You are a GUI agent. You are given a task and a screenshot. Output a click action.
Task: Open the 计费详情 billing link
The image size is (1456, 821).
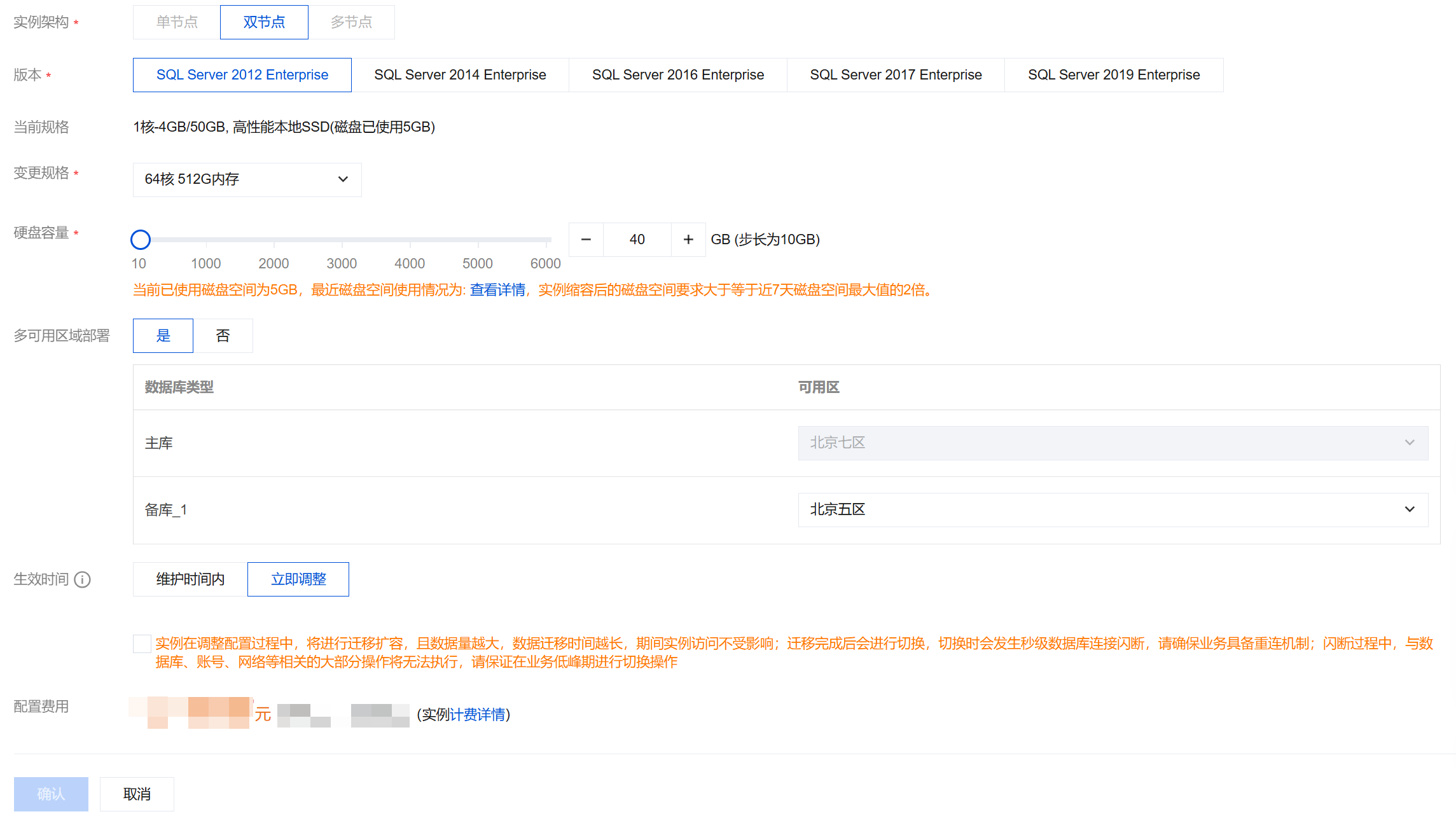pos(477,715)
